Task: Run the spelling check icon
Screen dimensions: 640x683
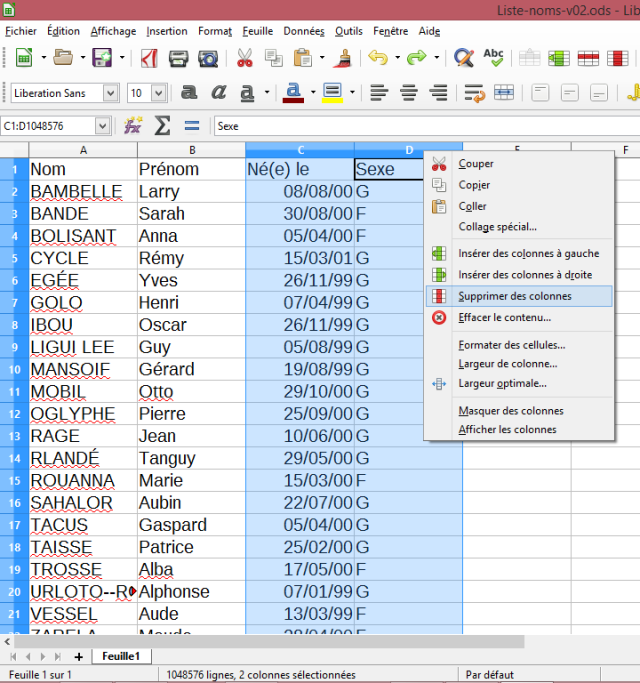Action: 493,57
